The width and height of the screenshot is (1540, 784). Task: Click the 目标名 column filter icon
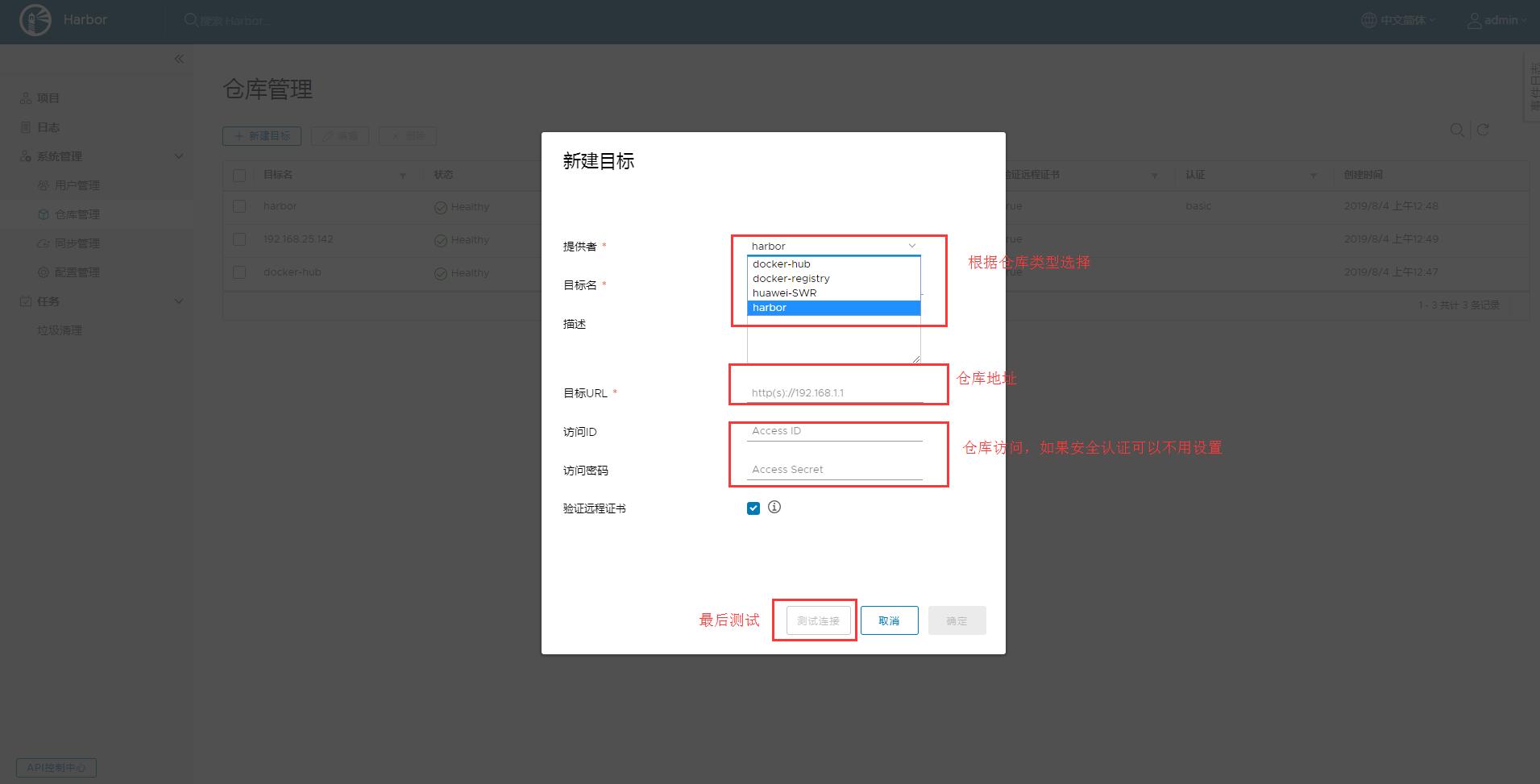403,176
